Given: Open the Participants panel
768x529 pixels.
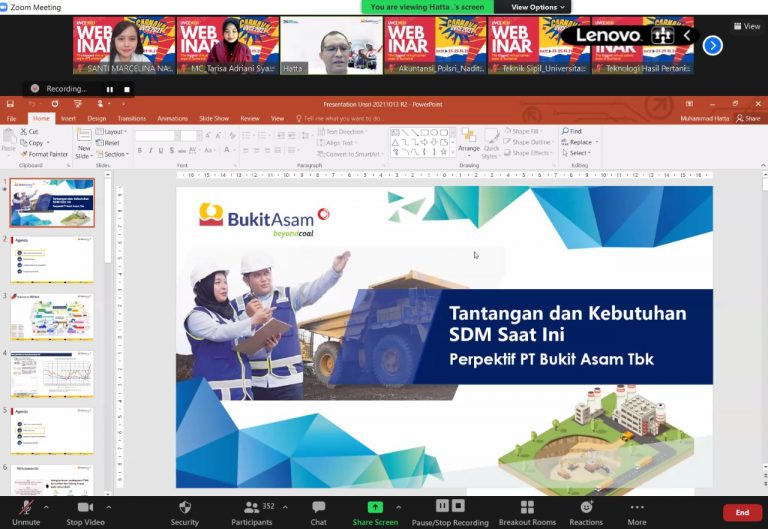Looking at the screenshot, I should pos(252,513).
